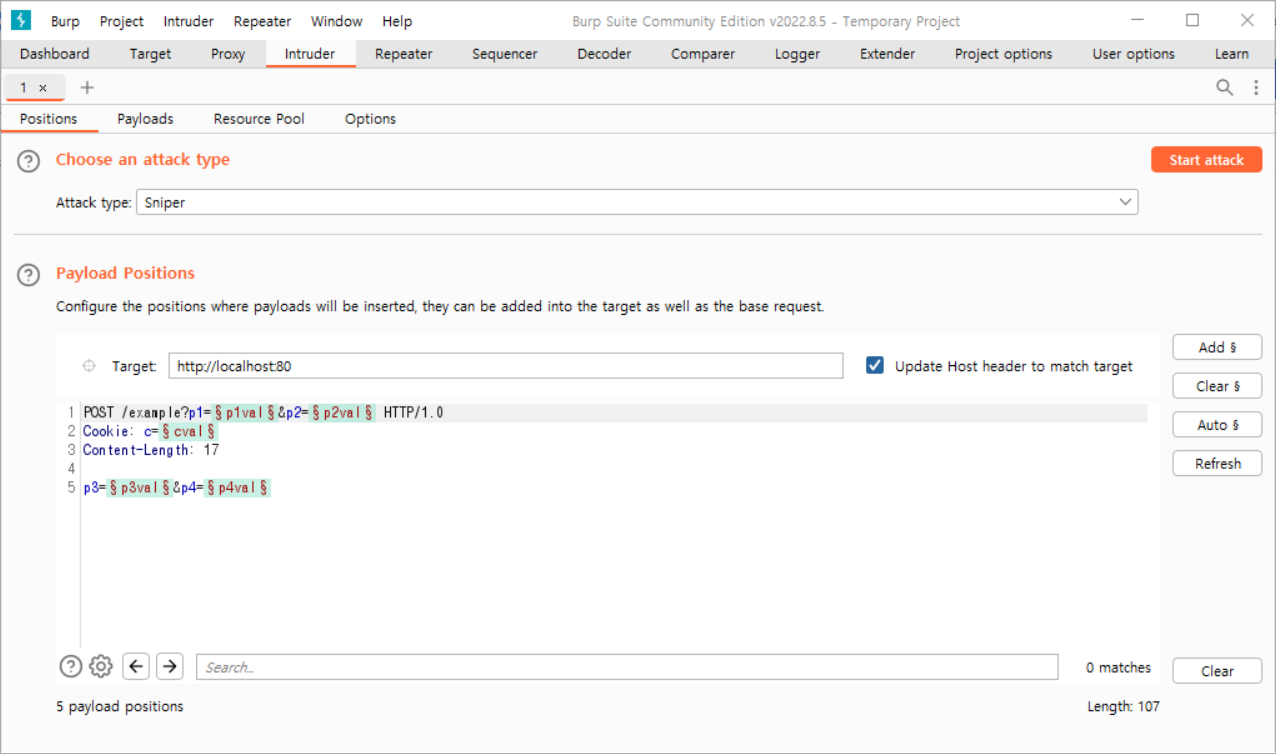Click the Auto § button
1276x754 pixels.
pos(1217,425)
